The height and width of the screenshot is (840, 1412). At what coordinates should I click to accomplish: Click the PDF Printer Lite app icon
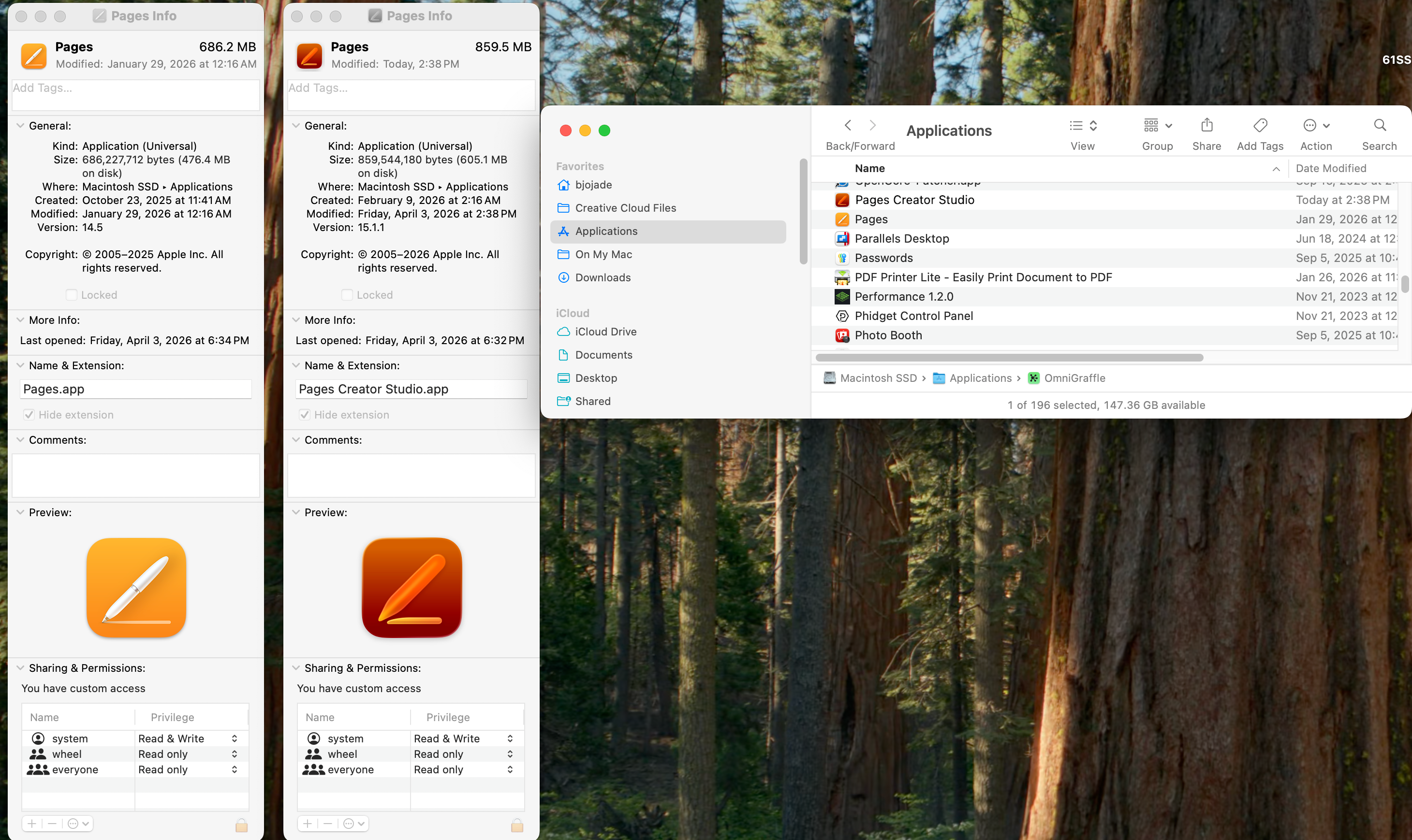842,277
